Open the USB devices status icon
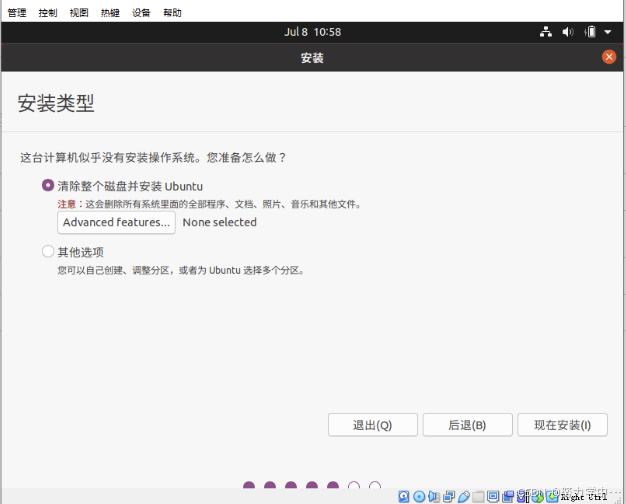This screenshot has width=626, height=504. [x=464, y=496]
